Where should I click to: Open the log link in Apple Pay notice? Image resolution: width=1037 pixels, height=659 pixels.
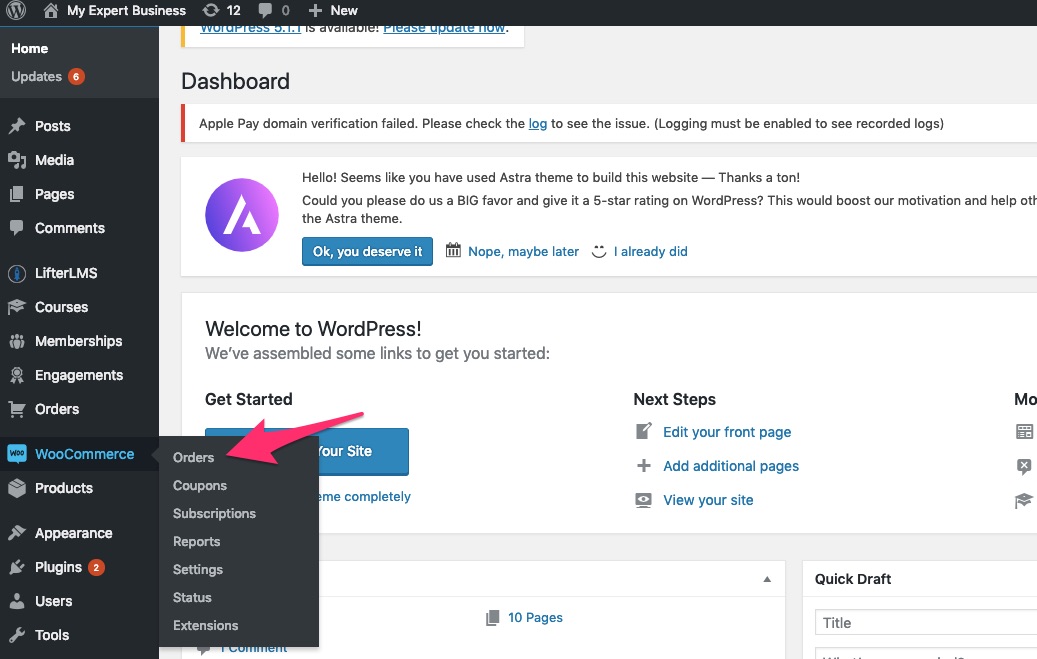click(538, 124)
